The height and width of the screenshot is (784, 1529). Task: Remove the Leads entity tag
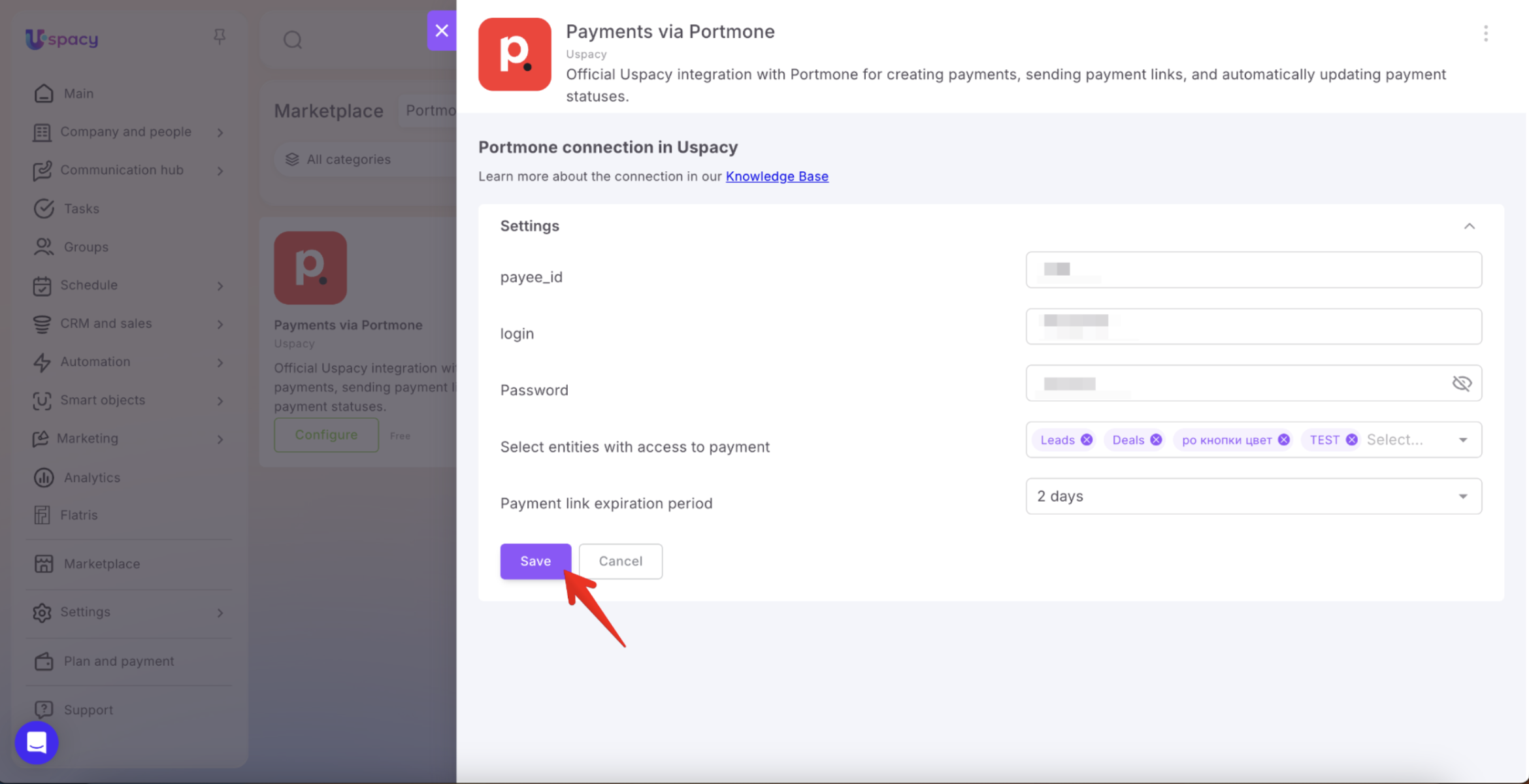[1087, 440]
